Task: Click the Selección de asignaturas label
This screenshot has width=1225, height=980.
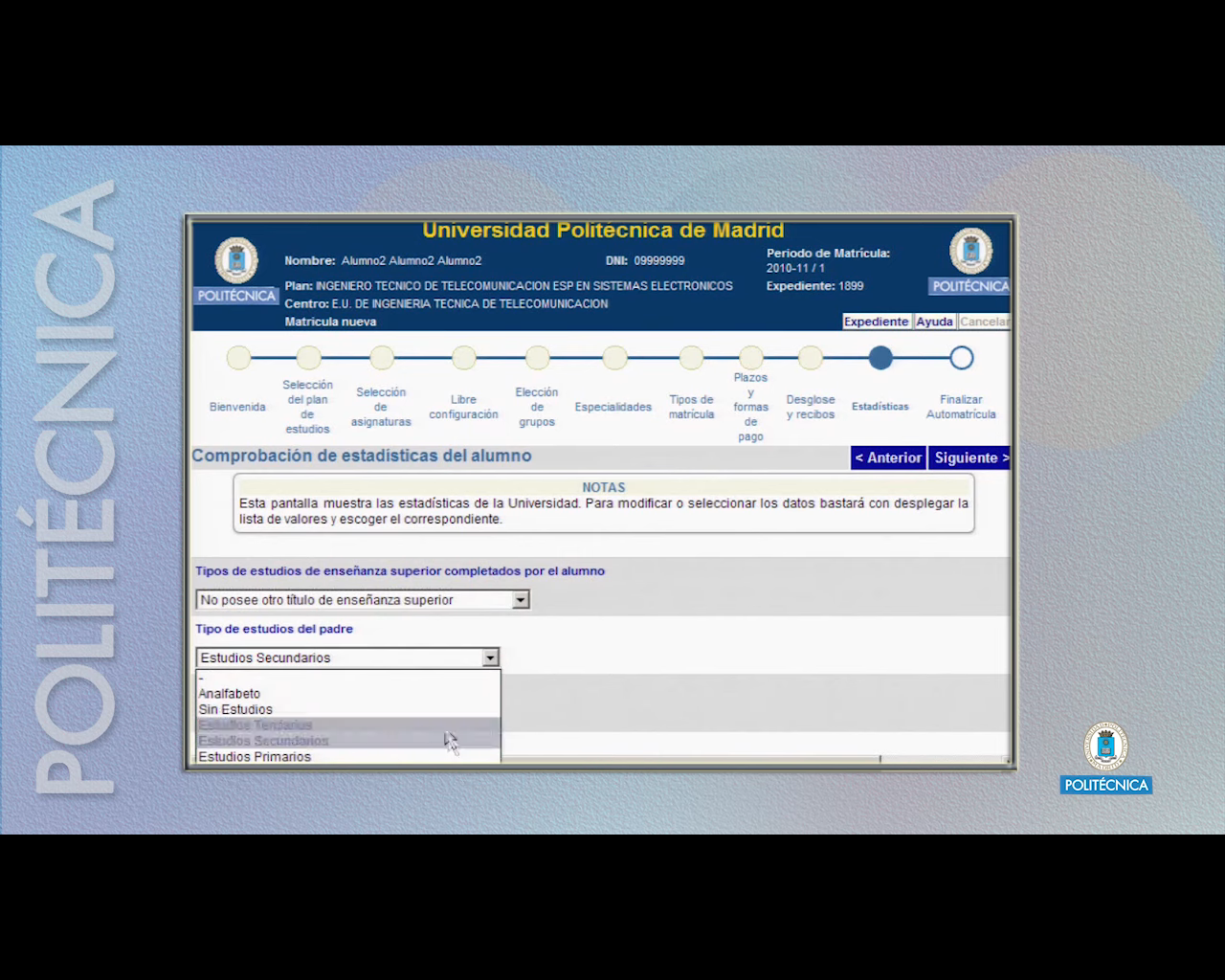Action: pyautogui.click(x=381, y=407)
